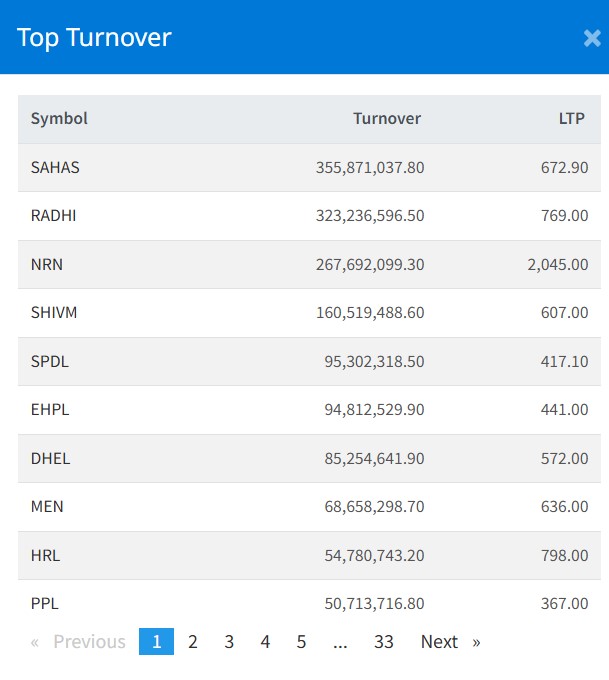Viewport: 609px width, 680px height.
Task: Close the Top Turnover dialog
Action: point(591,39)
